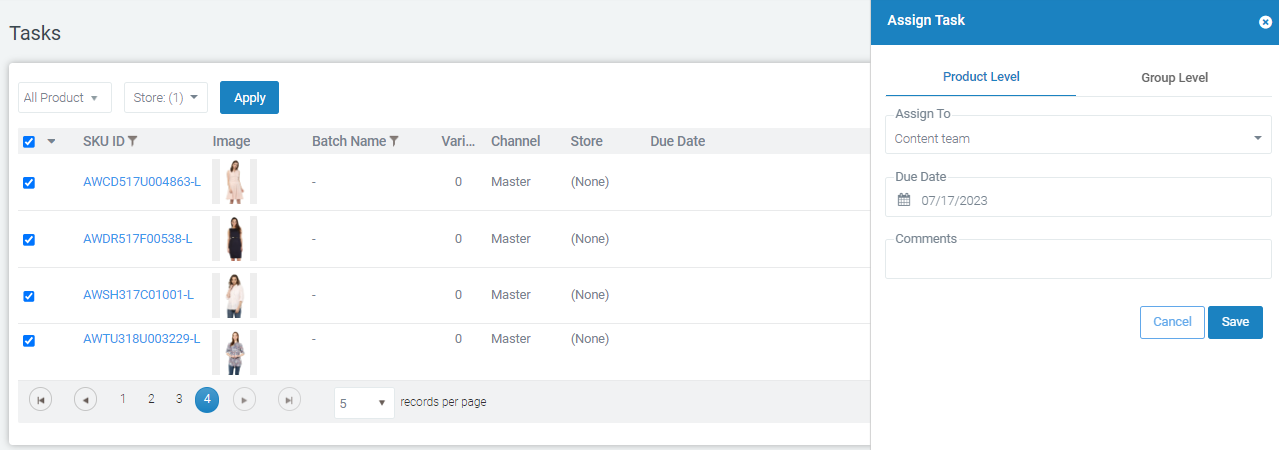The width and height of the screenshot is (1279, 450).
Task: Open SKU link AWDR517F00538-L
Action: (x=138, y=239)
